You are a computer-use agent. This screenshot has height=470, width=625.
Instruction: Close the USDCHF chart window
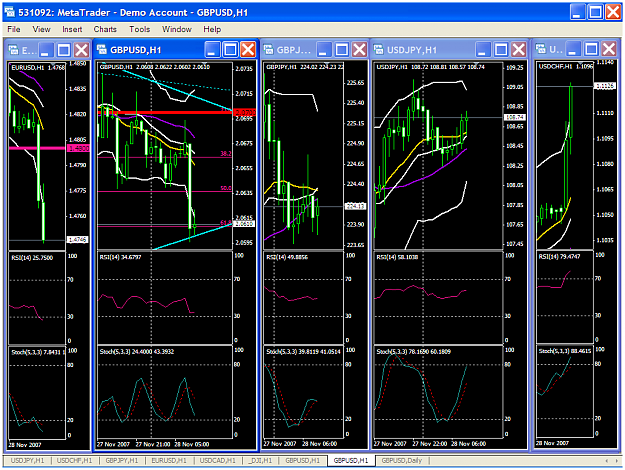click(x=609, y=49)
